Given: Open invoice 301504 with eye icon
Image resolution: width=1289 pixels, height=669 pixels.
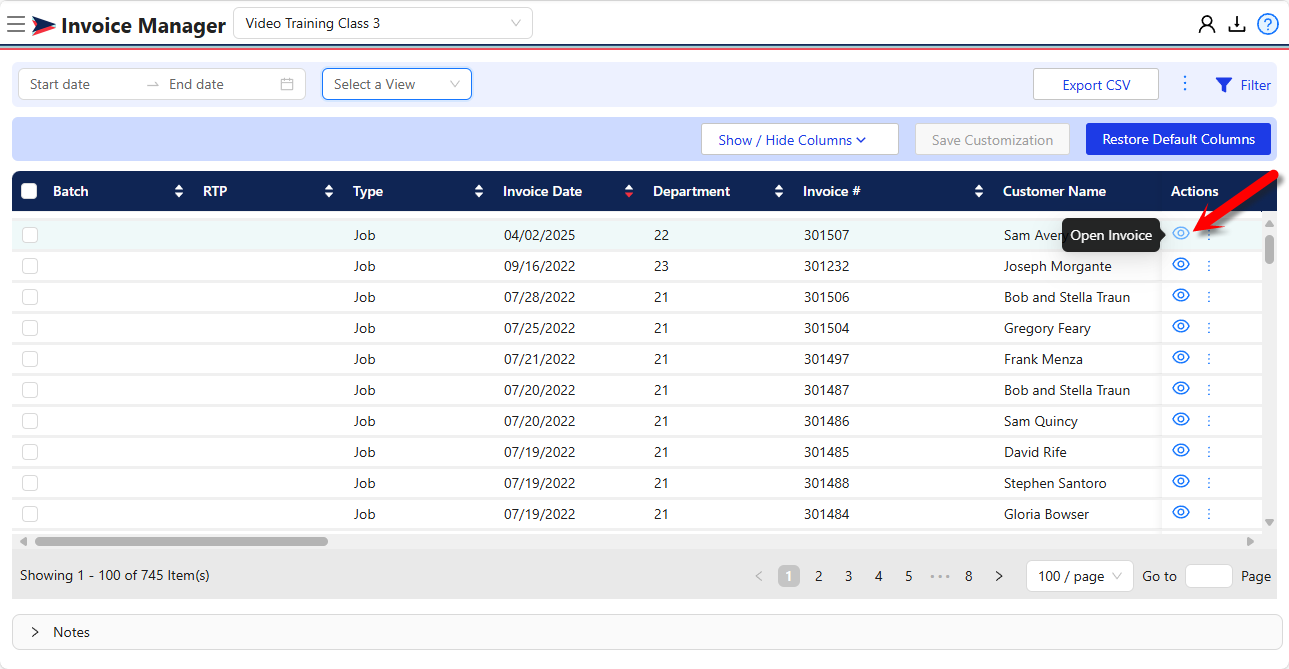Looking at the screenshot, I should 1181,327.
